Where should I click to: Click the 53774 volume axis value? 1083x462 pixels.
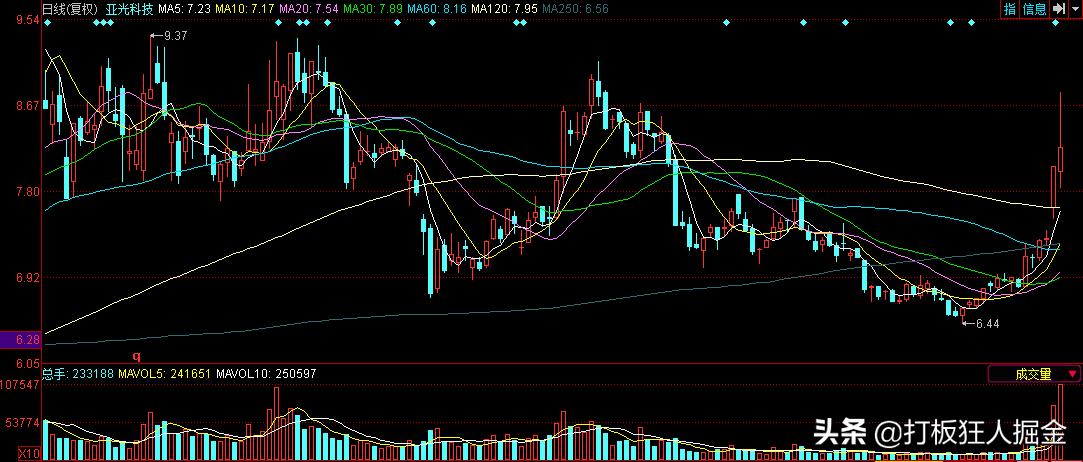tap(23, 421)
